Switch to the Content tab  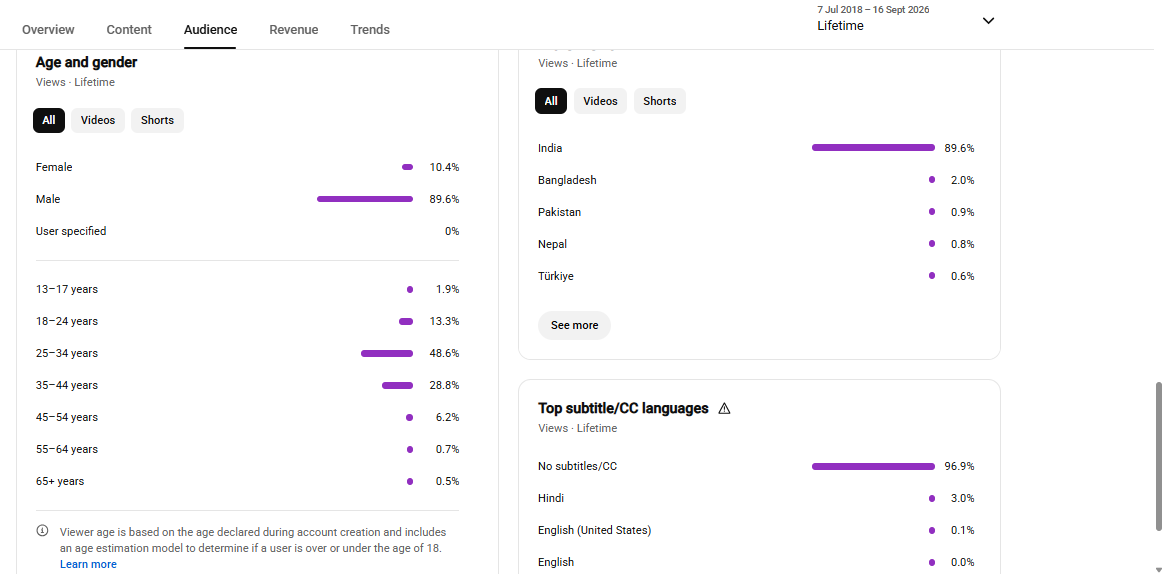coord(129,30)
